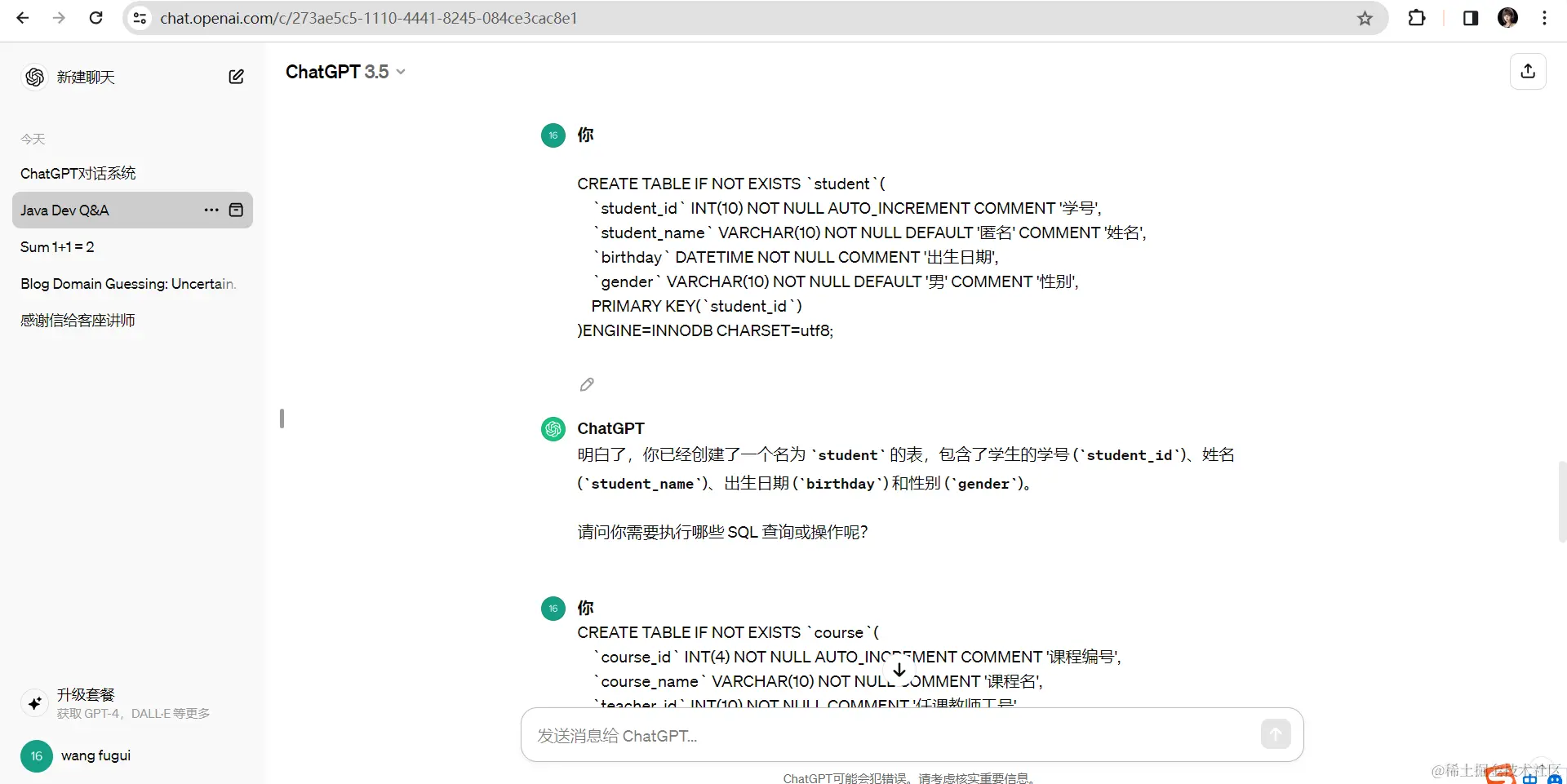Reload the page with refresh icon
This screenshot has width=1567, height=784.
pyautogui.click(x=95, y=18)
